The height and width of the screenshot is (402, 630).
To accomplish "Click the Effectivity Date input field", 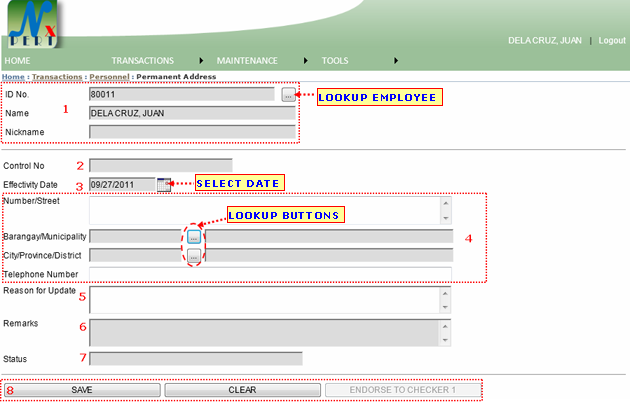I will pyautogui.click(x=122, y=184).
